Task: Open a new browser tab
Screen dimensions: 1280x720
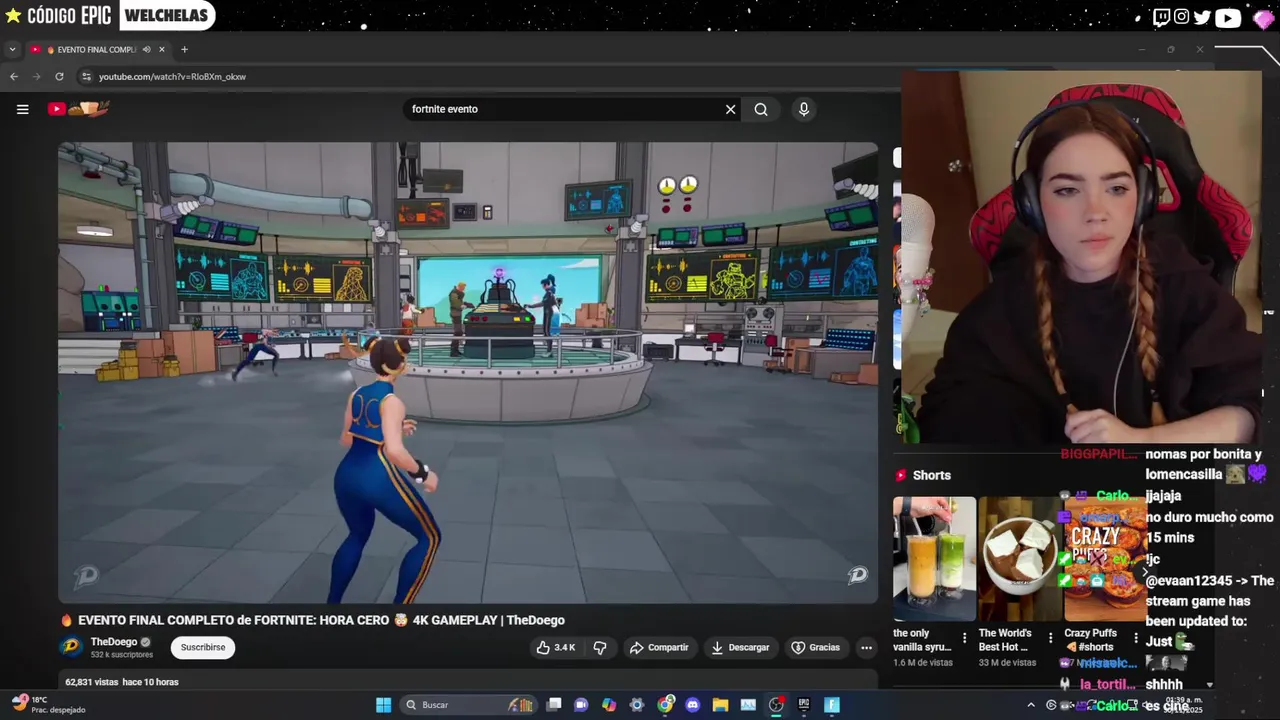Action: [x=184, y=49]
